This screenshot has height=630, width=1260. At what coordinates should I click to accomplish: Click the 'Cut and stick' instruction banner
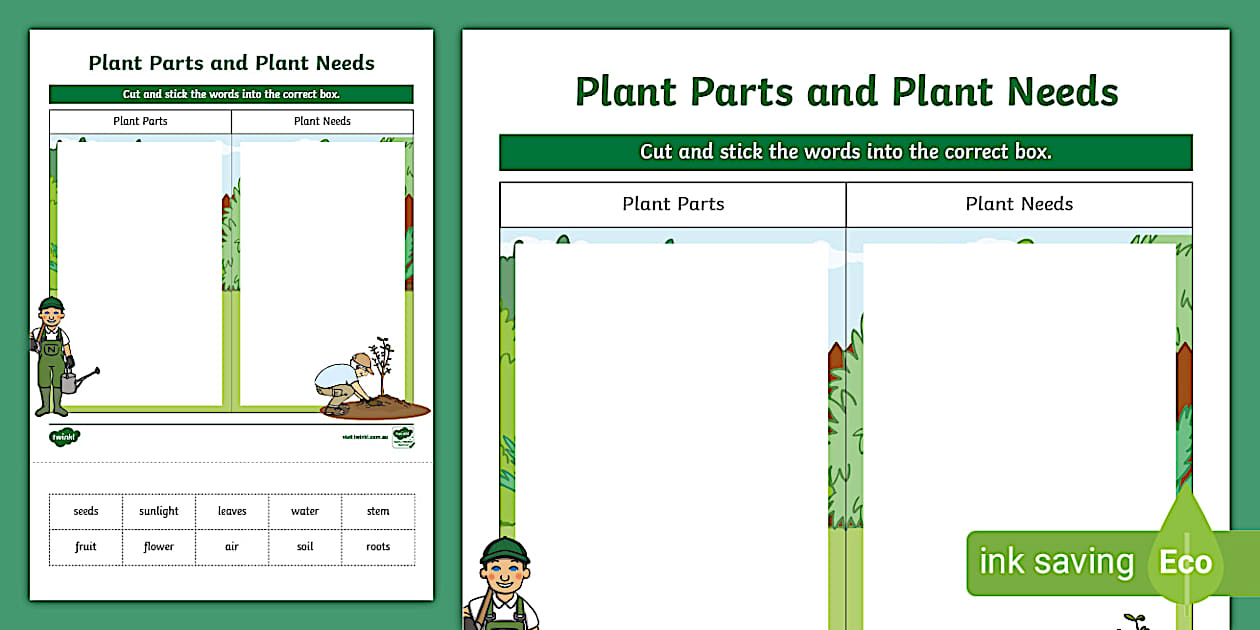click(x=845, y=151)
